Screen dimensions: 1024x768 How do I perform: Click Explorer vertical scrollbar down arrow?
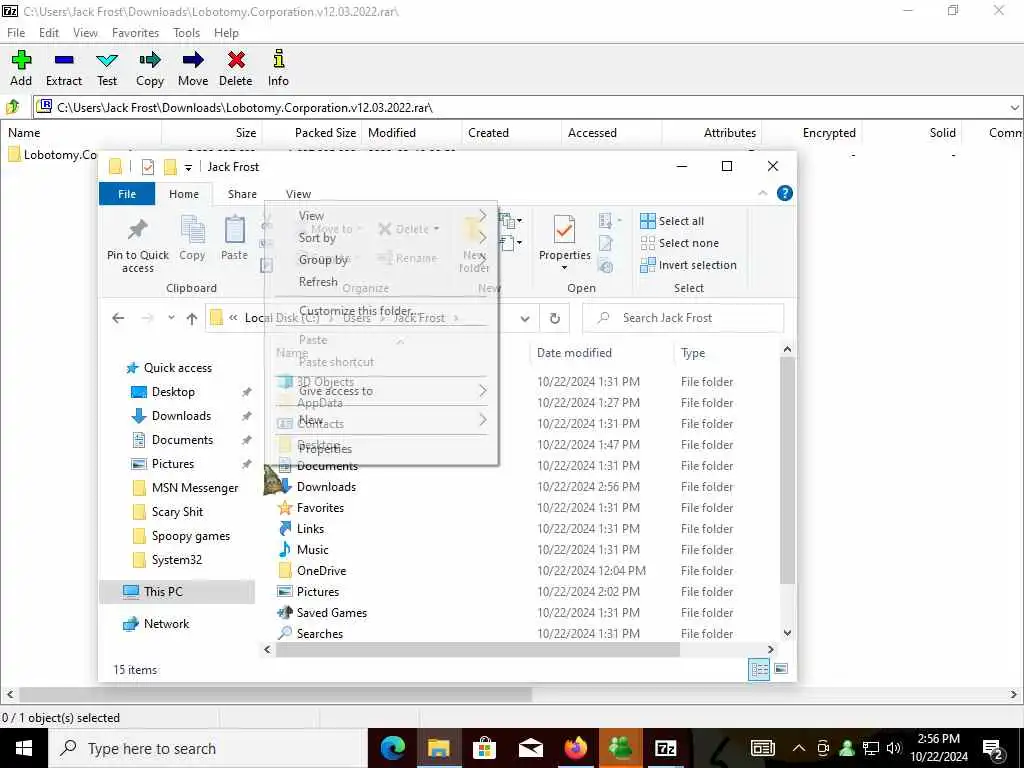click(x=787, y=632)
